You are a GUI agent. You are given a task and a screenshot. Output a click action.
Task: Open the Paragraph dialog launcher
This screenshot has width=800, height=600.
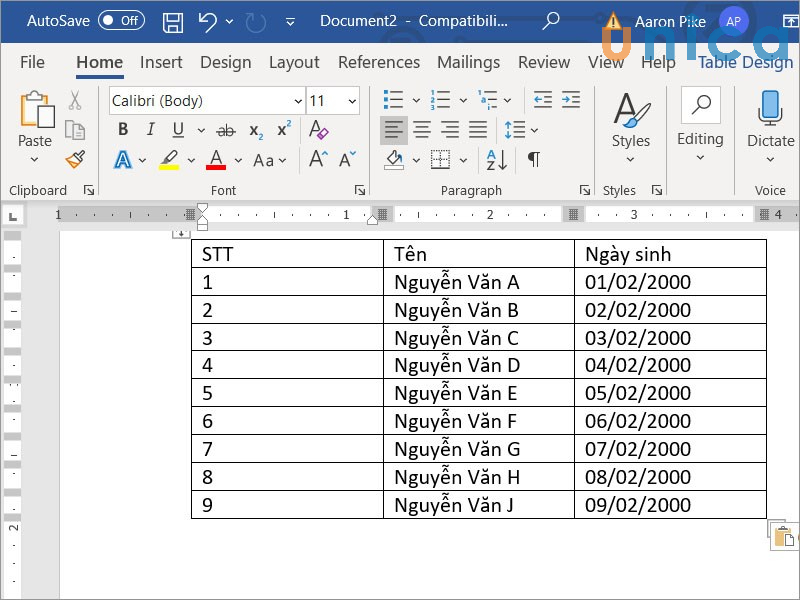pyautogui.click(x=585, y=190)
